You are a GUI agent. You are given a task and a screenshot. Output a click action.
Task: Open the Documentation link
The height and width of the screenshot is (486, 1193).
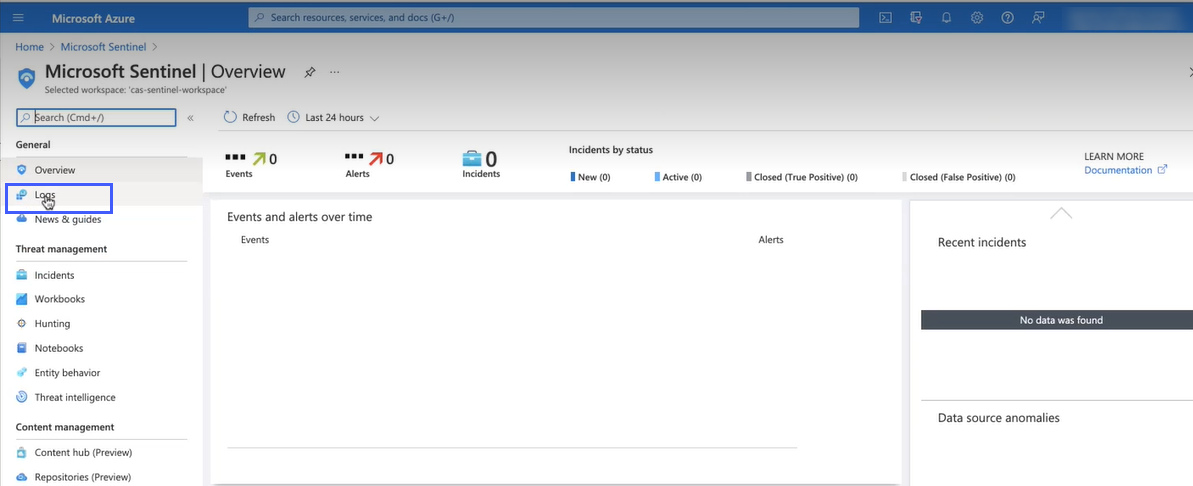click(x=1118, y=170)
